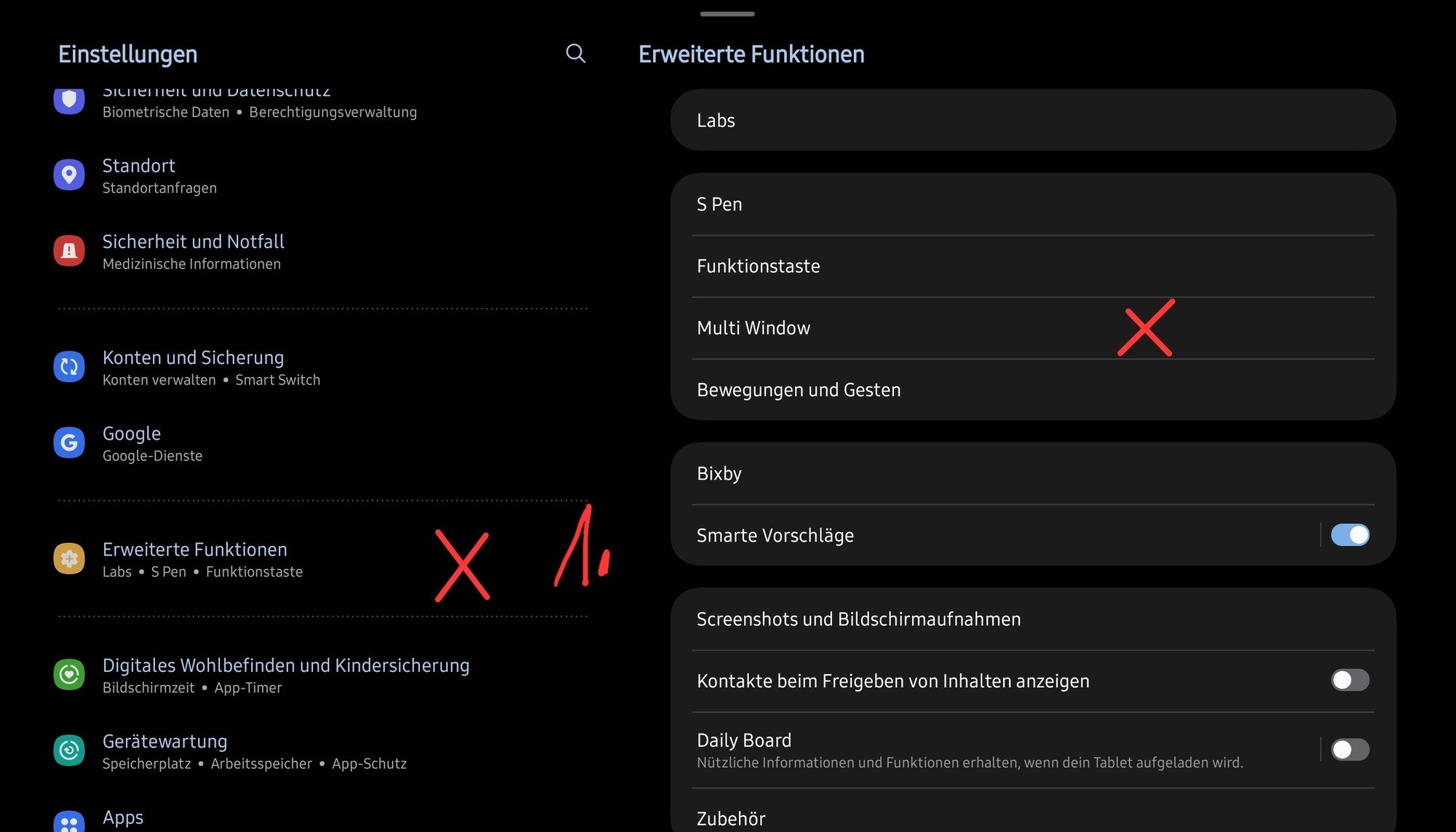Open Screenshots und Bildschirmaufnahmen

(1033, 619)
